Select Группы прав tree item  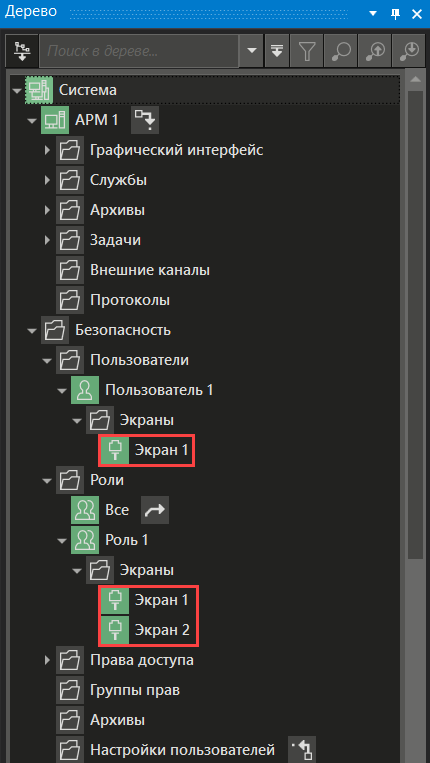pos(135,690)
